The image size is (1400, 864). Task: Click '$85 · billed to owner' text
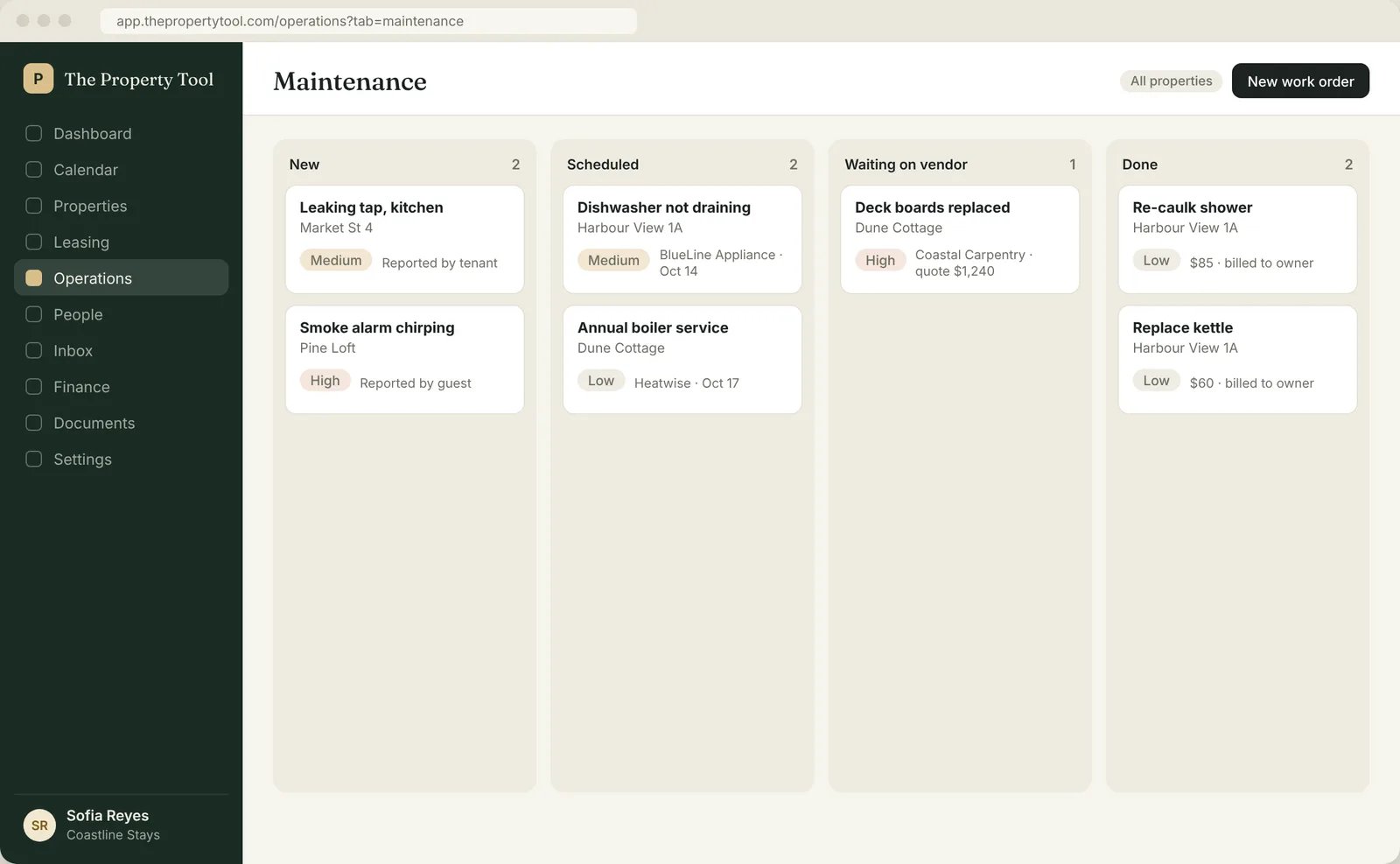click(1251, 263)
